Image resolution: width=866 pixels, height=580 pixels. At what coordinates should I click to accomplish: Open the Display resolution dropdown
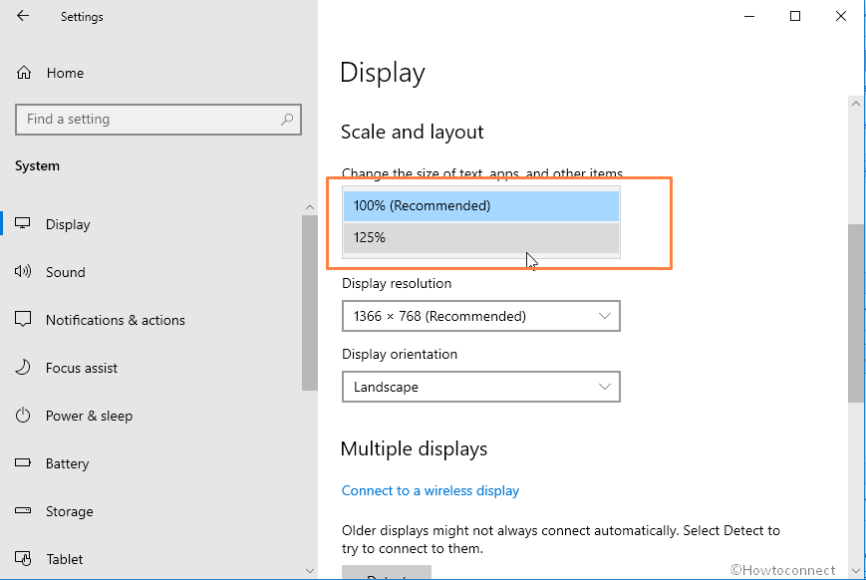[481, 316]
